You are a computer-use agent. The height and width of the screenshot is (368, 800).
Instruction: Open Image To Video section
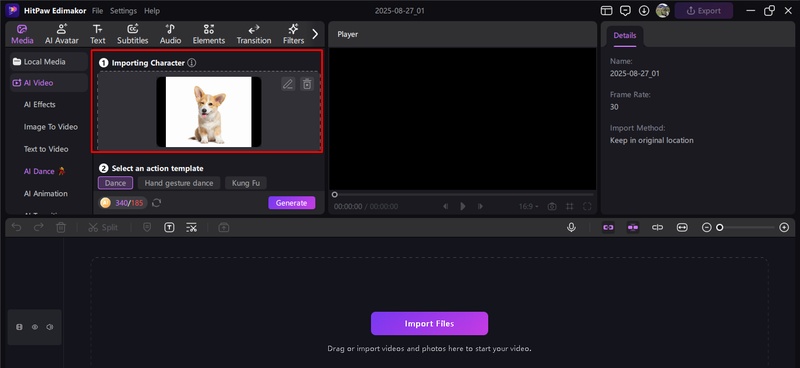pos(51,127)
